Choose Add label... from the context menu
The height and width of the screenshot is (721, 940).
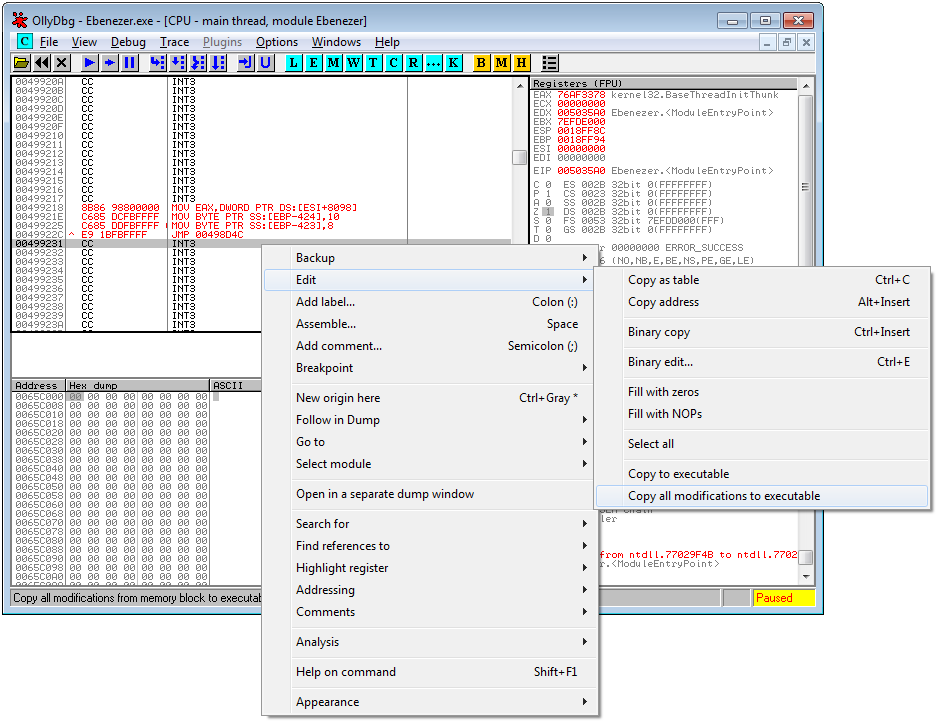(429, 302)
